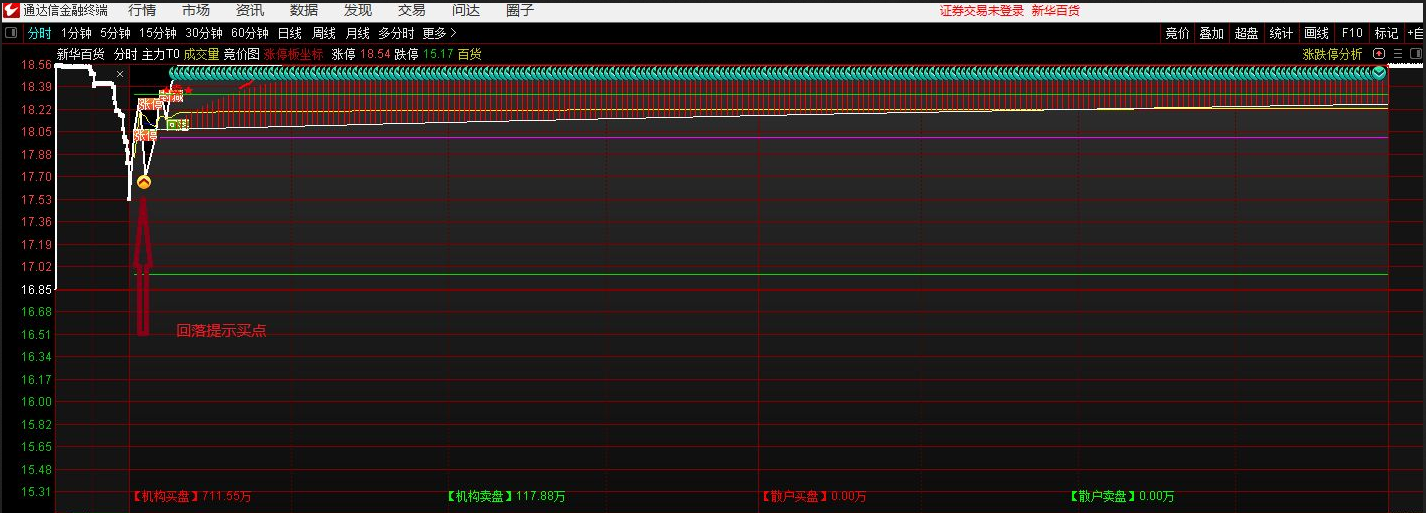Image resolution: width=1426 pixels, height=513 pixels.
Task: Click the 新华百货 stock name above the chart
Action: point(81,54)
